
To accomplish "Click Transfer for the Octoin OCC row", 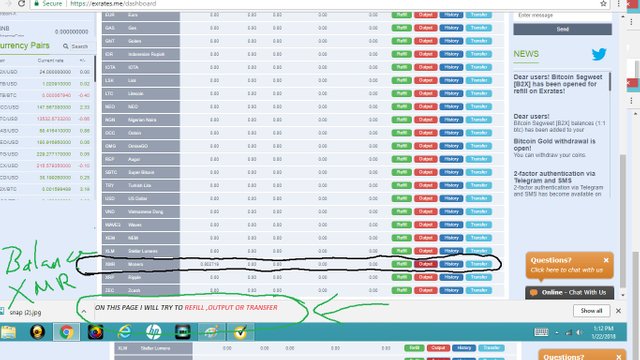I will tap(479, 133).
